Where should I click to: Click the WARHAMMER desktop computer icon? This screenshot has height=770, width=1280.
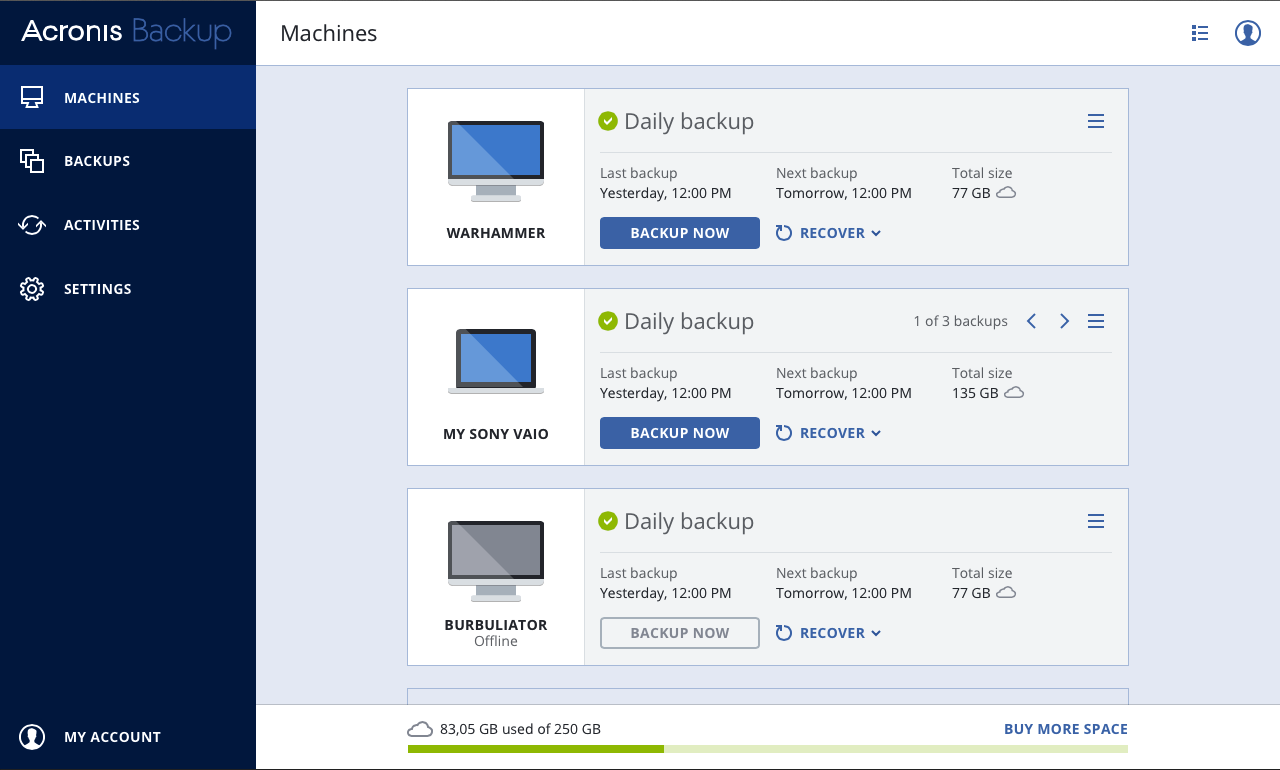(x=496, y=160)
